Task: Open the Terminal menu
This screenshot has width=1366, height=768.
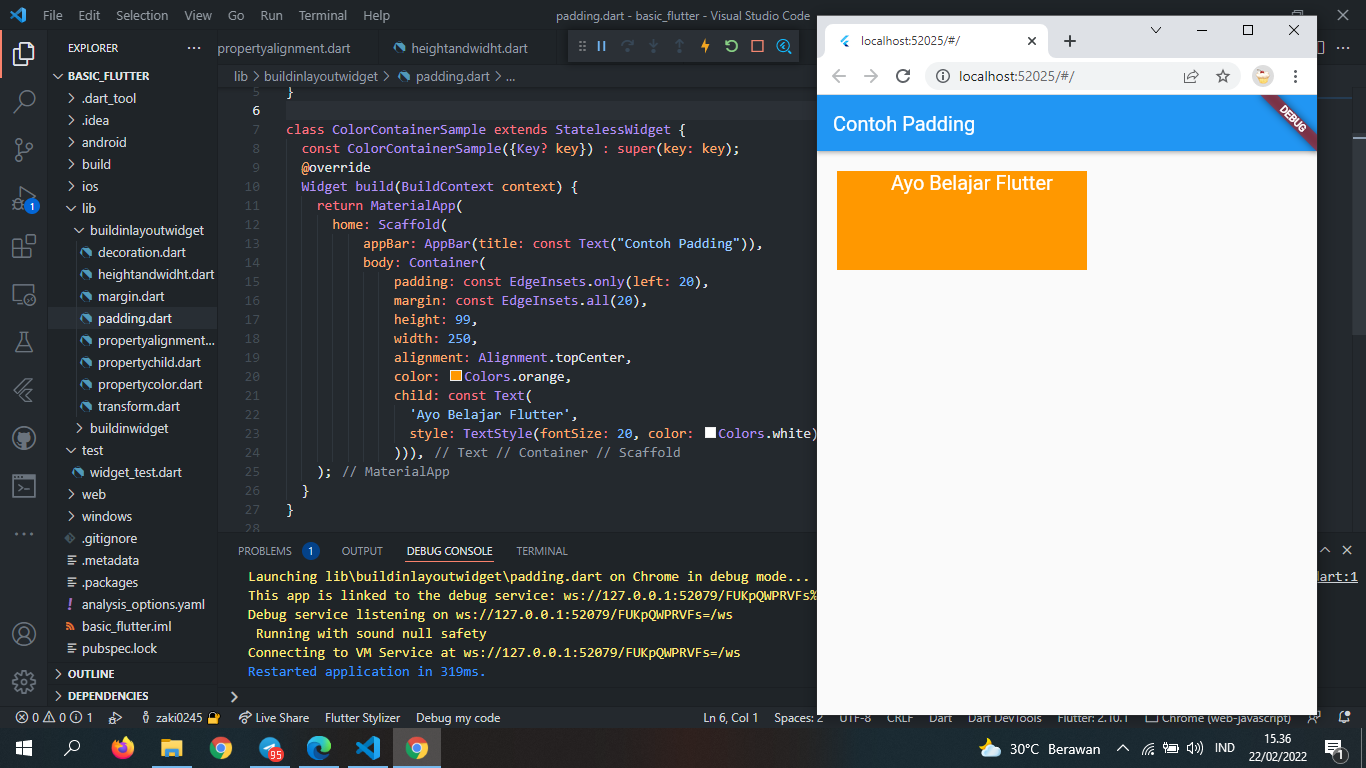Action: [322, 15]
